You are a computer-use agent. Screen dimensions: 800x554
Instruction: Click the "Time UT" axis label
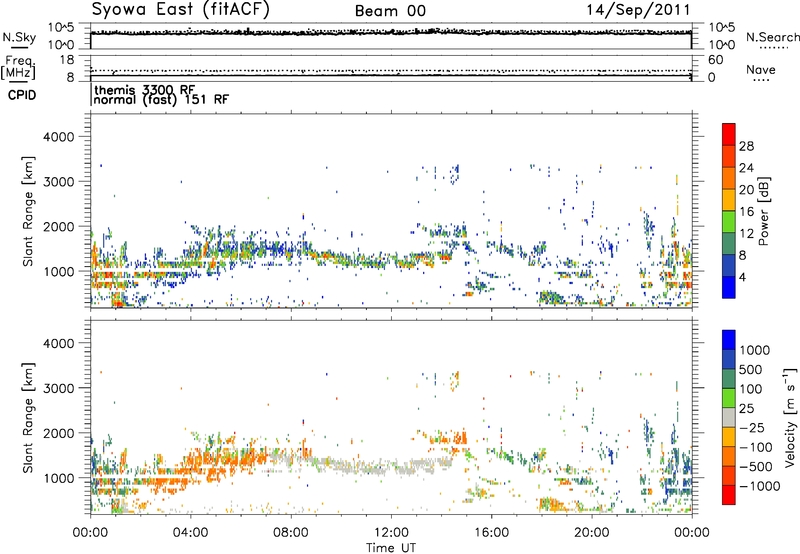pyautogui.click(x=391, y=548)
